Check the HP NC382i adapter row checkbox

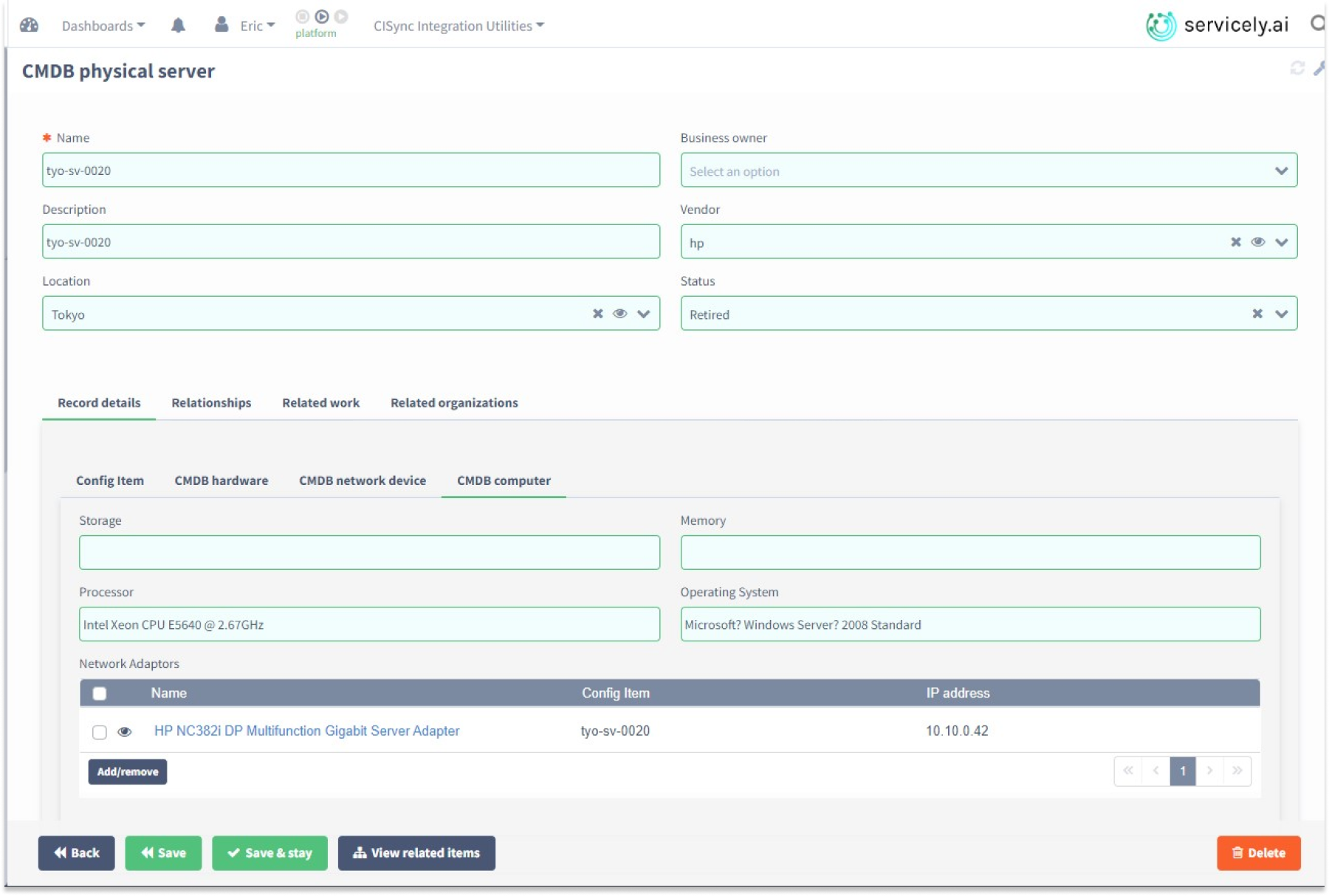click(99, 731)
